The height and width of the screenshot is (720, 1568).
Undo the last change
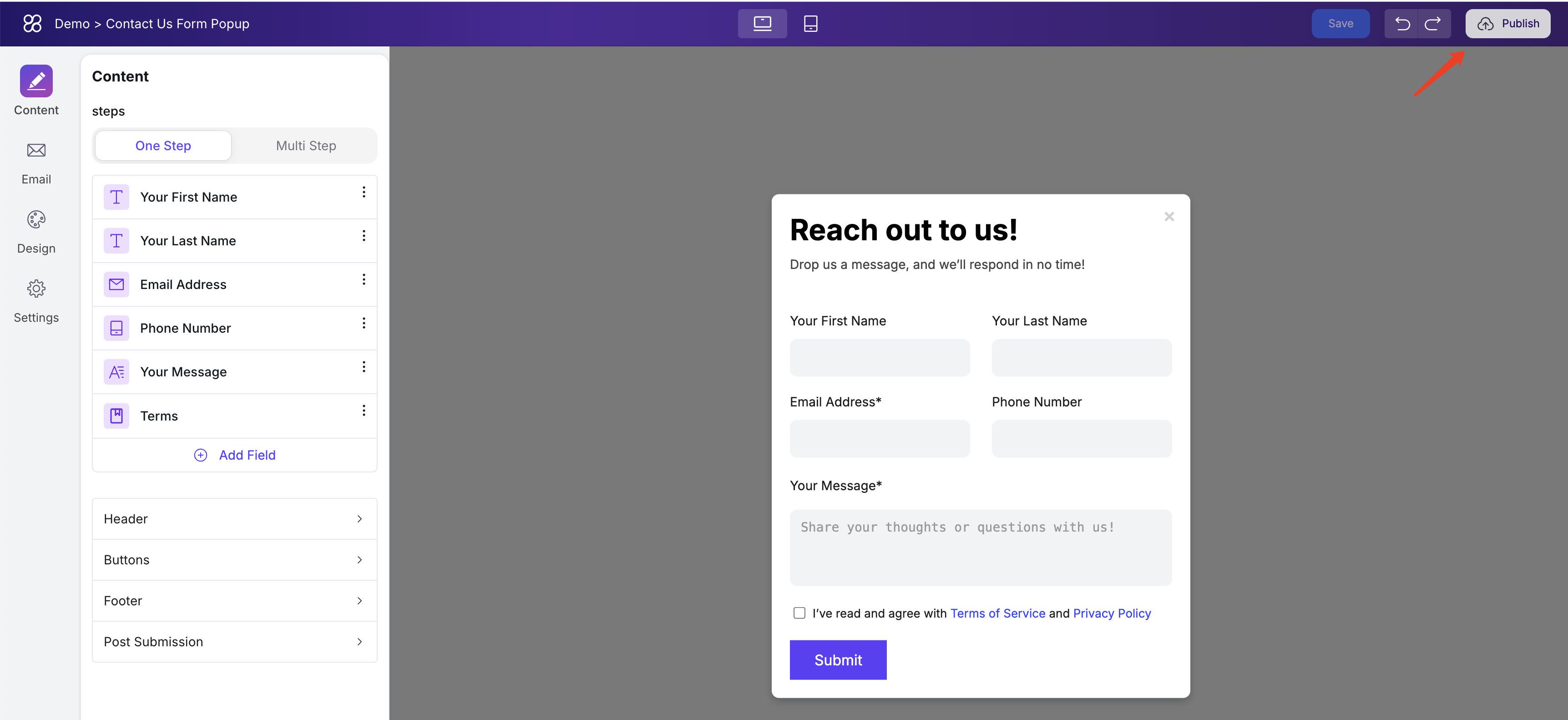(x=1402, y=24)
